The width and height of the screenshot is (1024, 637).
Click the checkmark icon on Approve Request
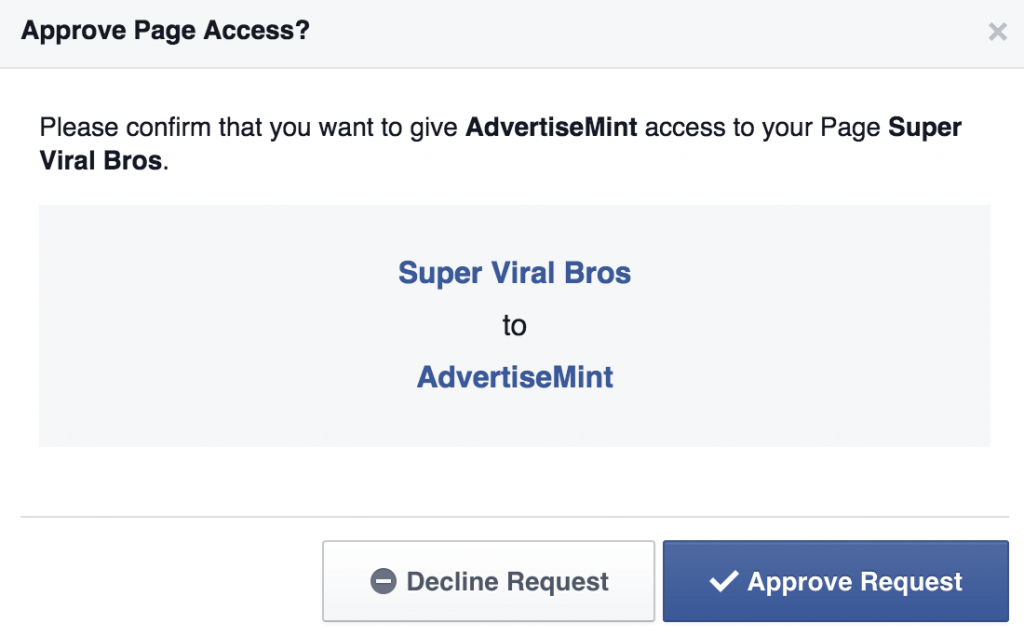[724, 581]
